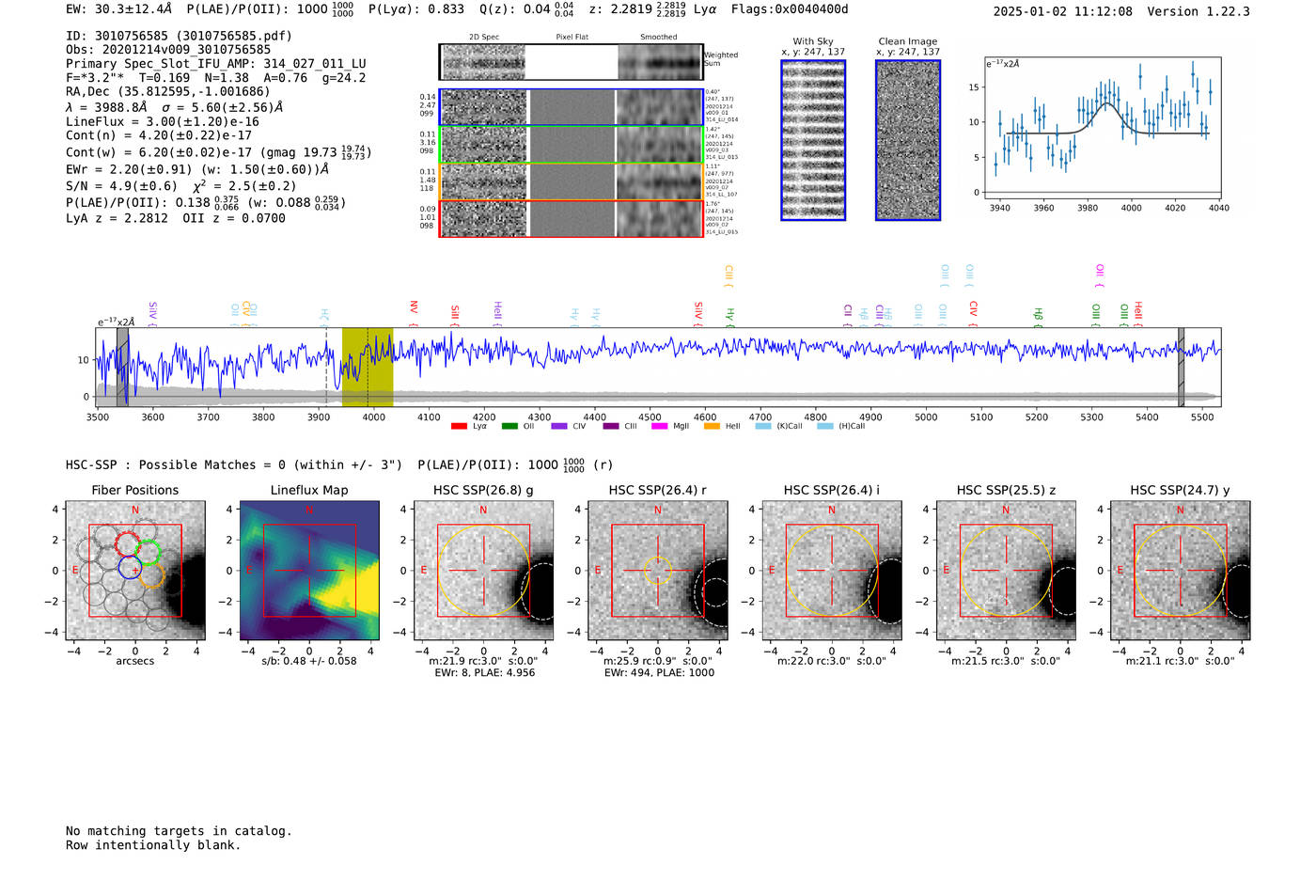Select the purple CIV legend swatch
The width and height of the screenshot is (1316, 896).
pos(559,426)
